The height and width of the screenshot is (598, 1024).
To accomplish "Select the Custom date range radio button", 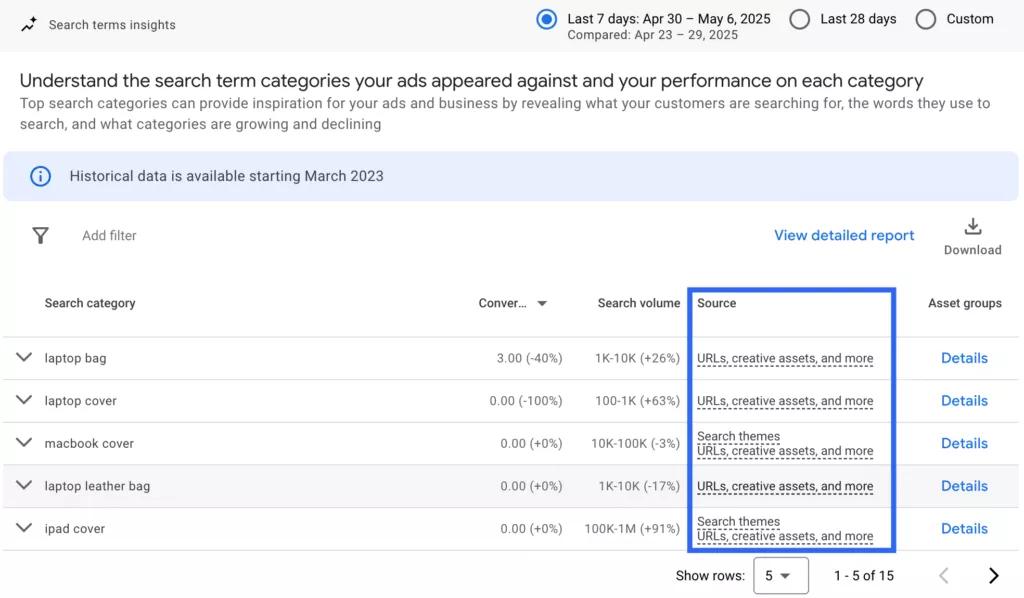I will coord(925,20).
